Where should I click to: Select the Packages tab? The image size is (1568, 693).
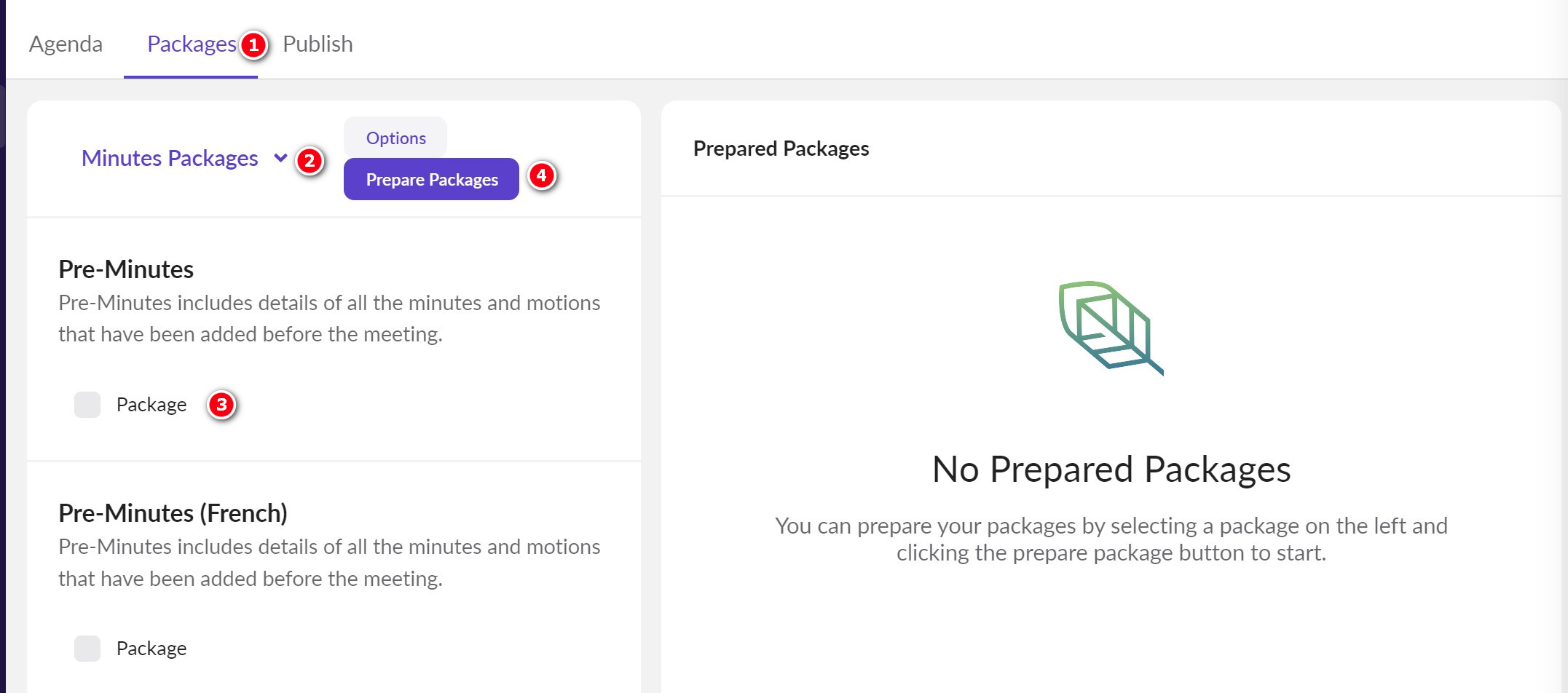tap(192, 44)
